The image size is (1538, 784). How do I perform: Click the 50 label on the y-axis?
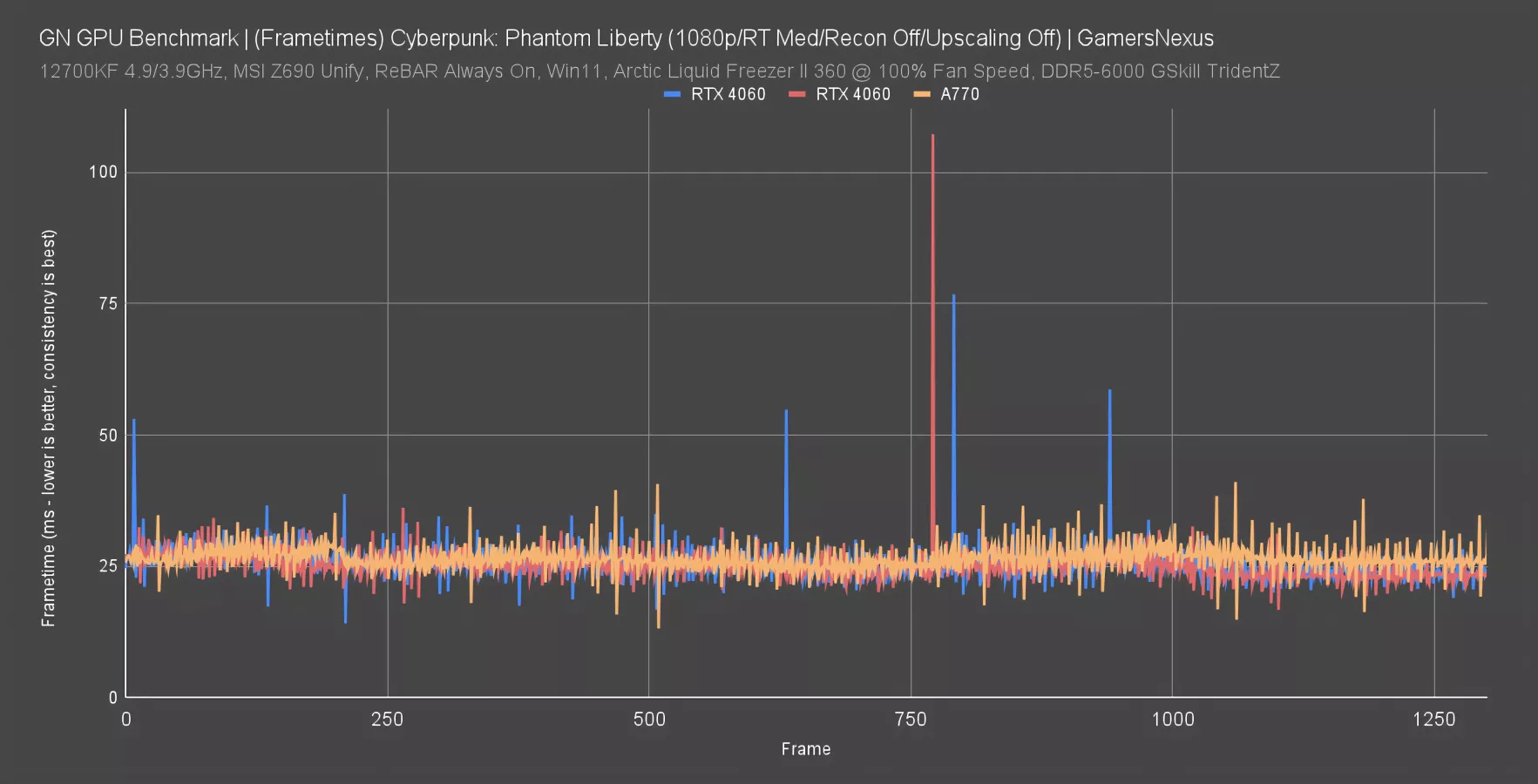pyautogui.click(x=107, y=435)
